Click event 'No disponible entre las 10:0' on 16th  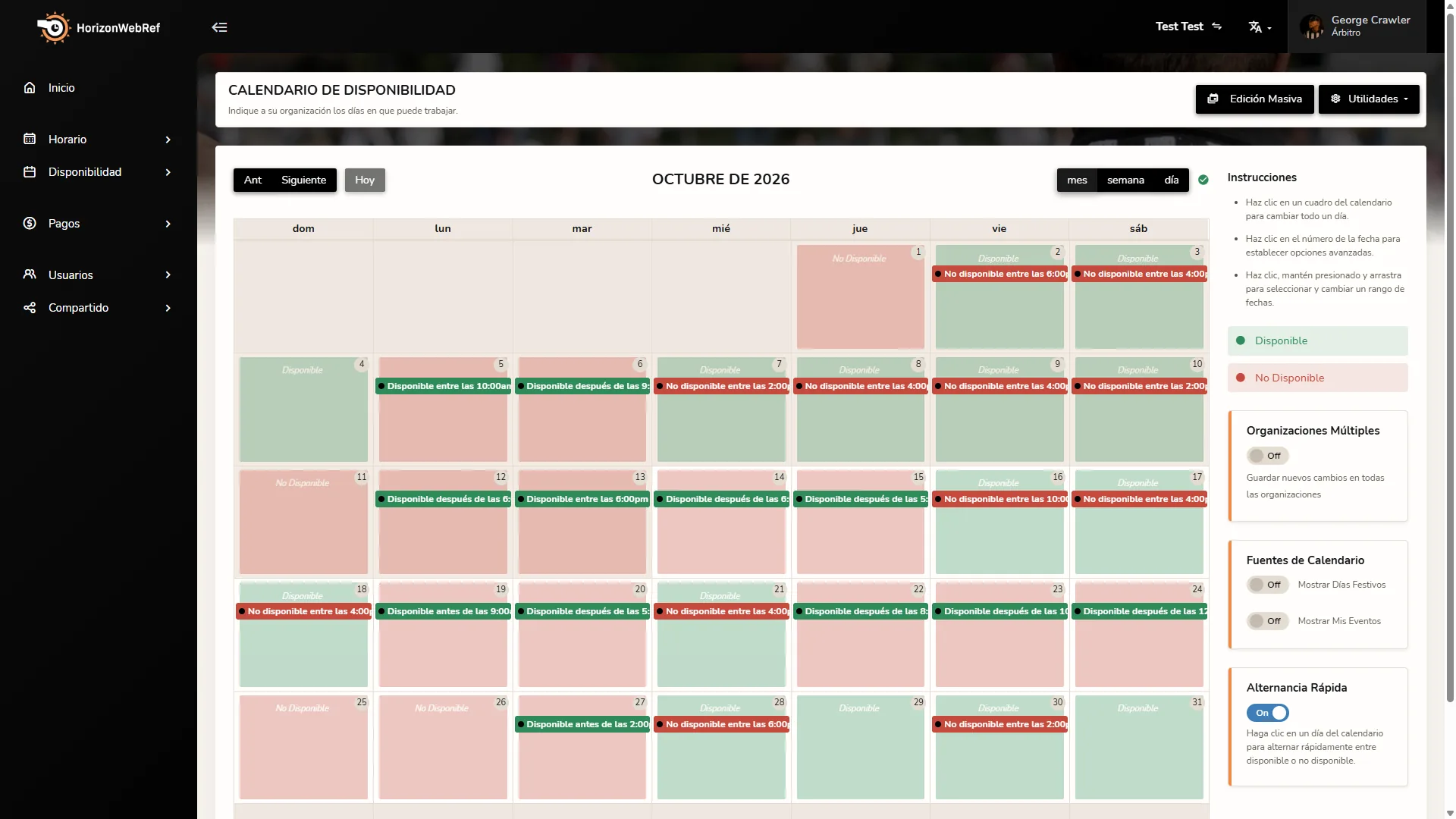point(1000,499)
